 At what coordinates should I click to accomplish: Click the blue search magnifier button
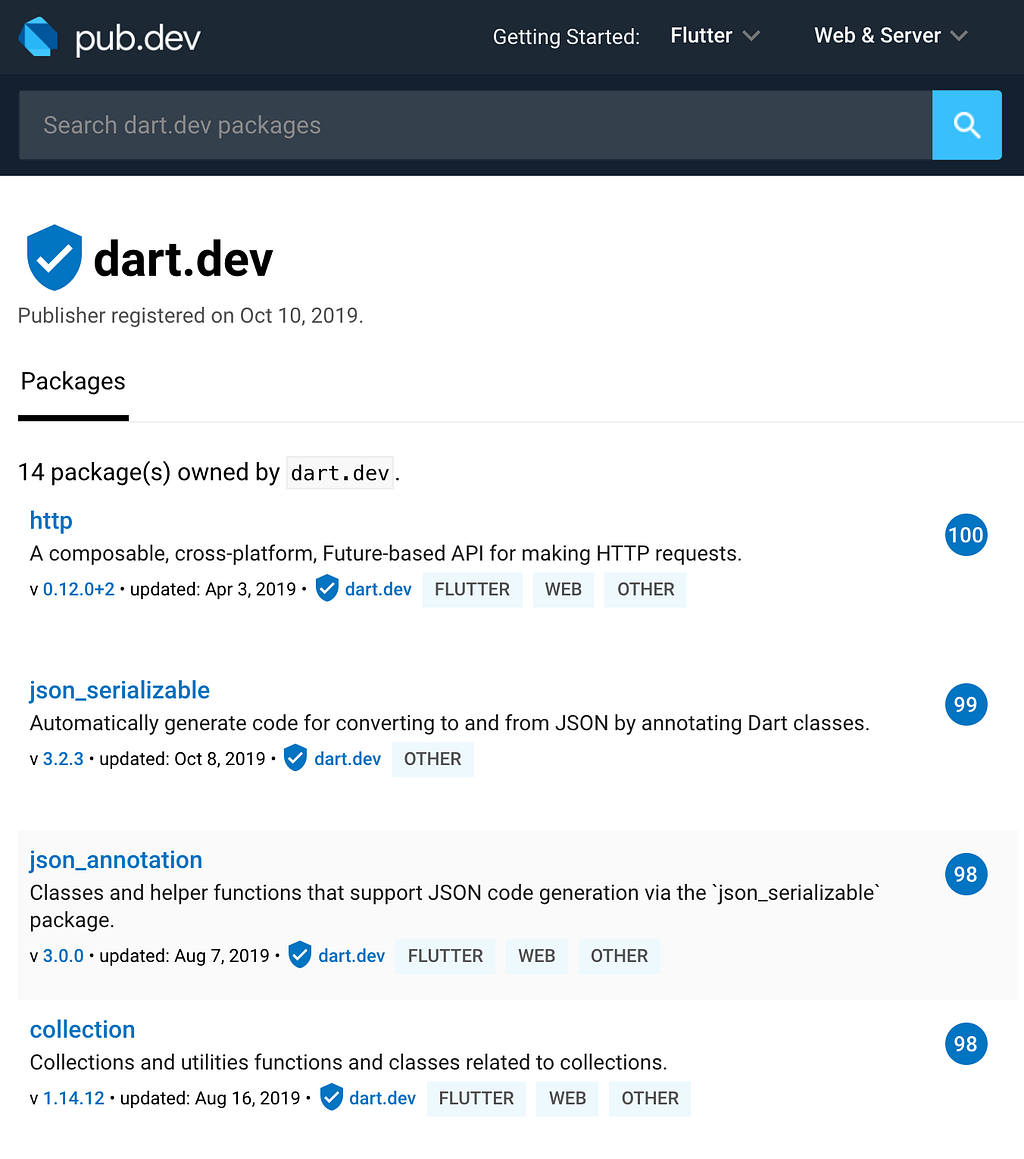[x=966, y=125]
